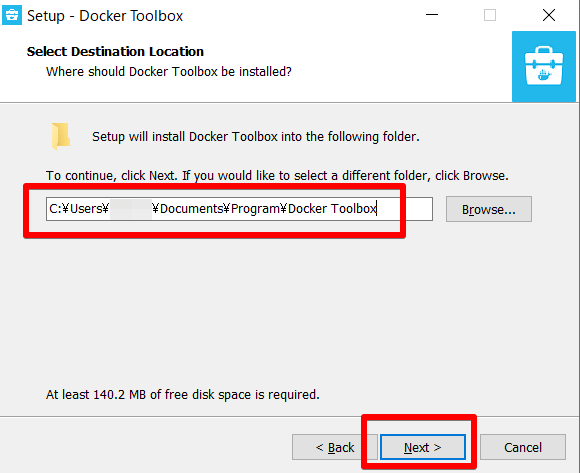Click inside the destination folder path field

[x=239, y=209]
